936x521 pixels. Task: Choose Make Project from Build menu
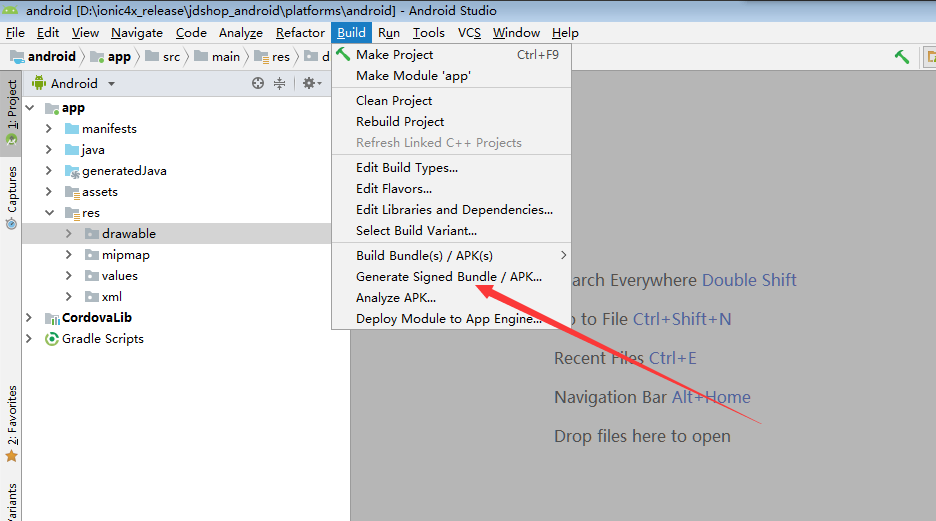tap(451, 55)
